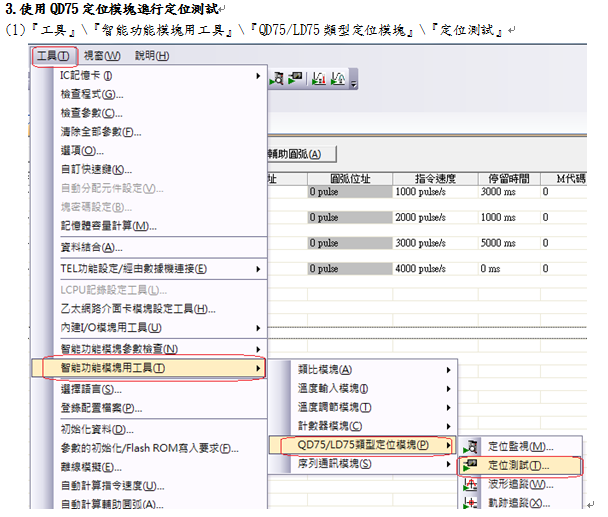The width and height of the screenshot is (608, 517).
Task: Select 定位測試 (Positioning Test) submenu item
Action: pyautogui.click(x=518, y=465)
